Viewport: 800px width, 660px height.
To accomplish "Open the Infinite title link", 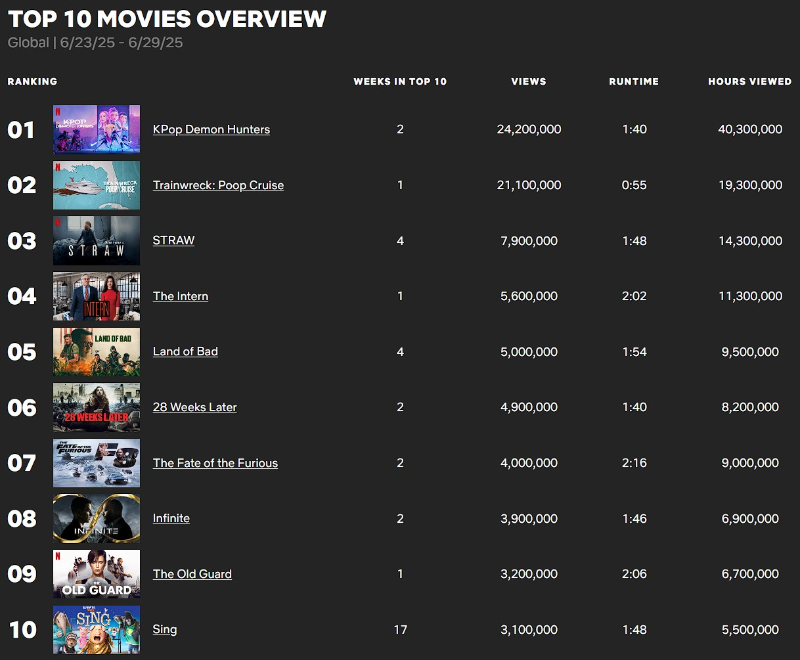I will click(x=171, y=518).
